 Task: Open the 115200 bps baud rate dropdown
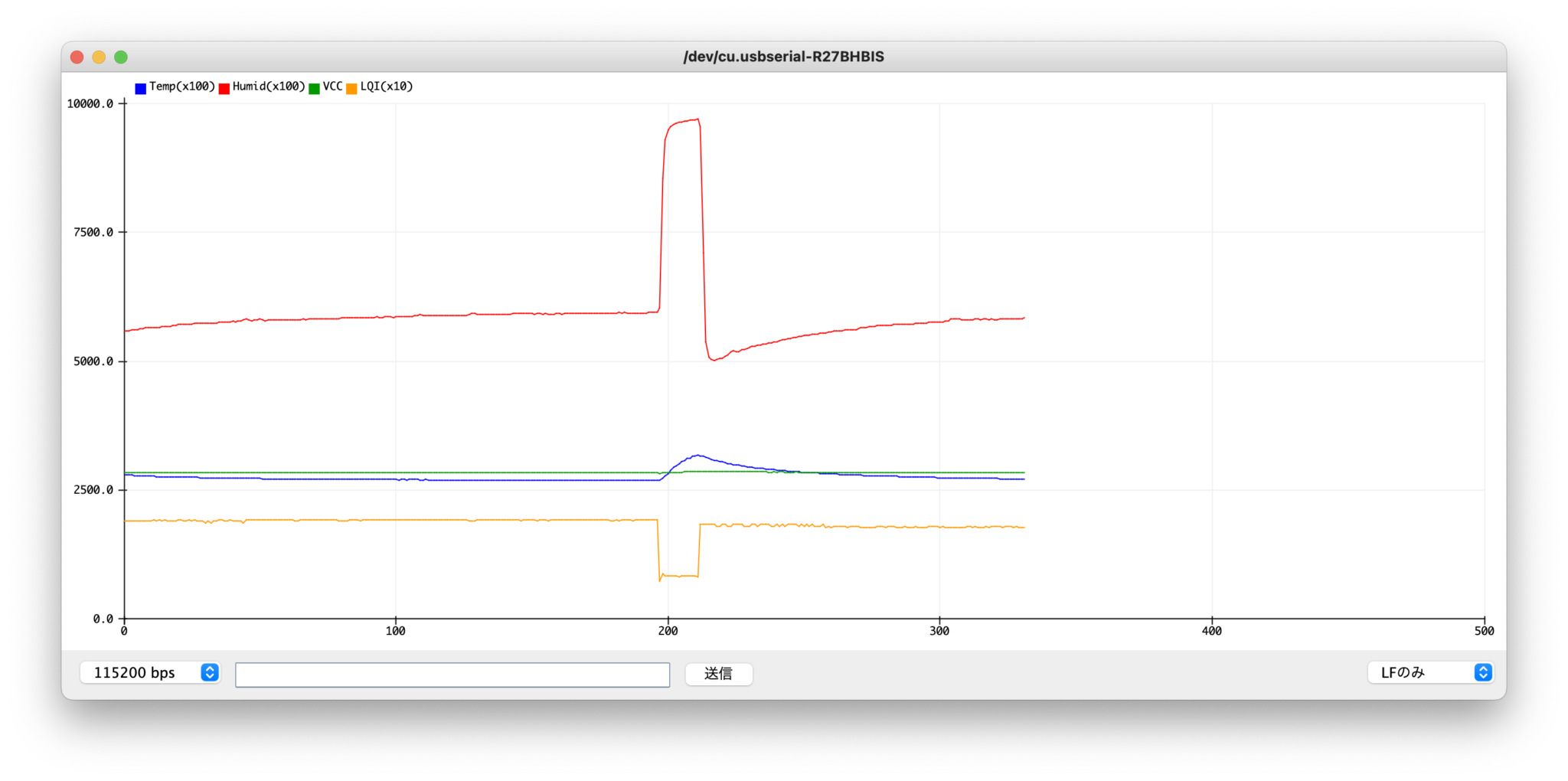coord(150,673)
